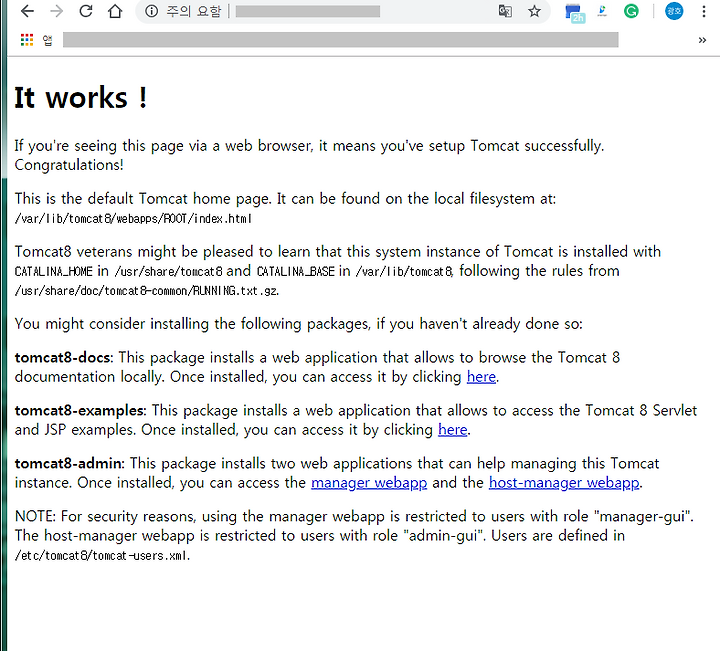720x651 pixels.
Task: Reload the Tomcat page
Action: [x=86, y=11]
